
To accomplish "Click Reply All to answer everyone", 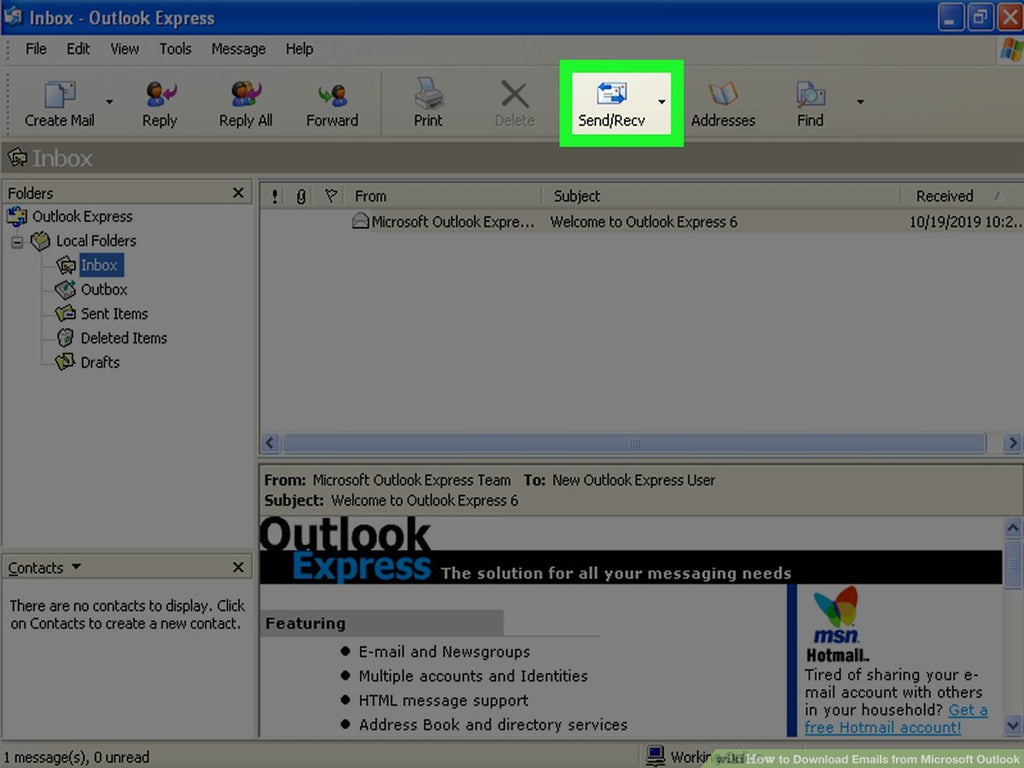I will tap(245, 100).
